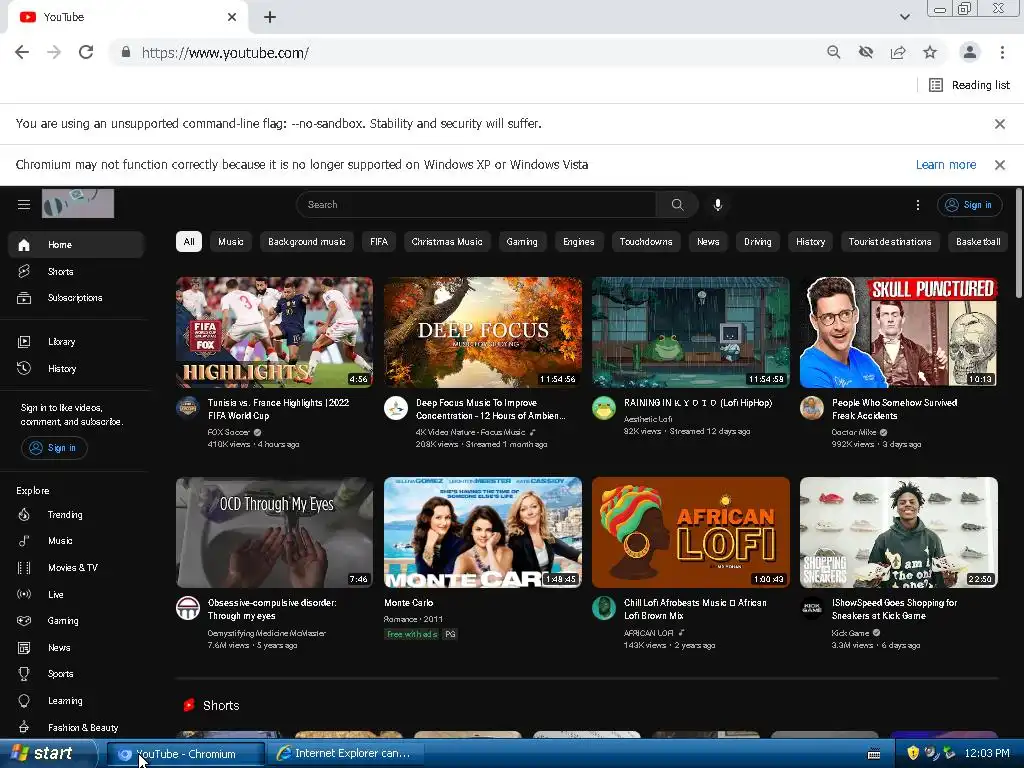
Task: Open Monte Carlo movie thumbnail
Action: pos(483,532)
